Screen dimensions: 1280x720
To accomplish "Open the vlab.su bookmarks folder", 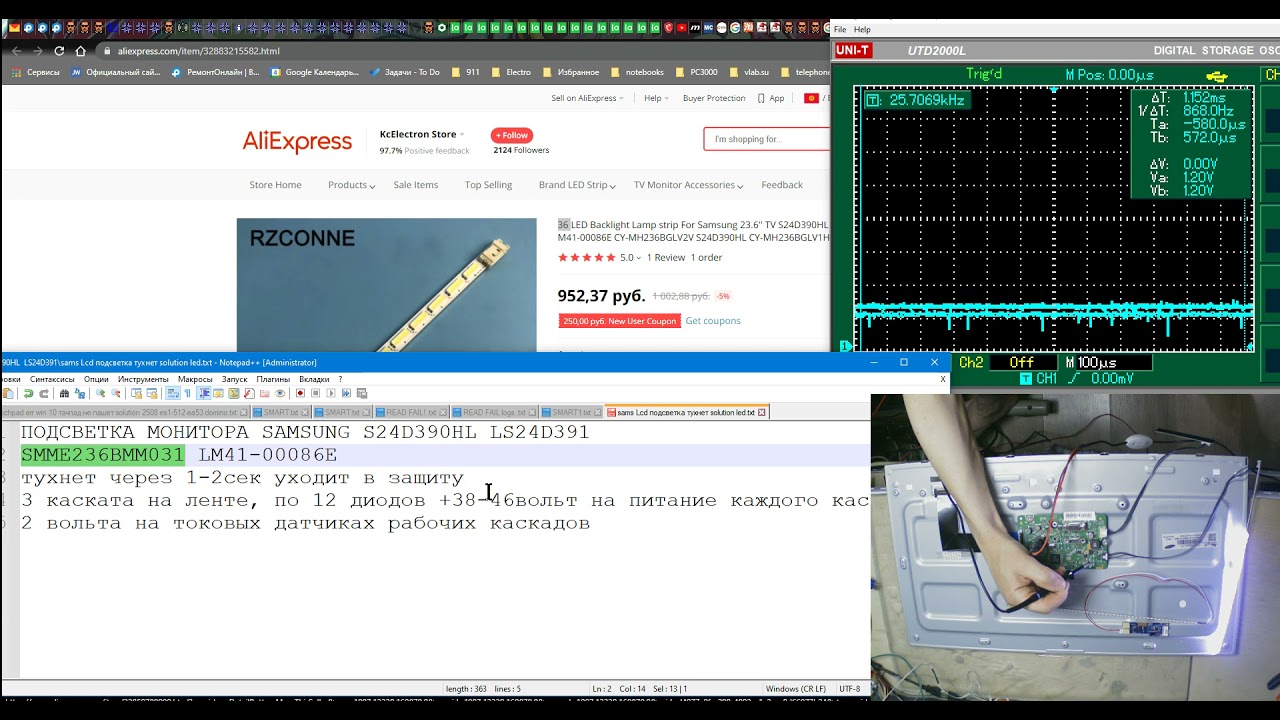I will (749, 72).
